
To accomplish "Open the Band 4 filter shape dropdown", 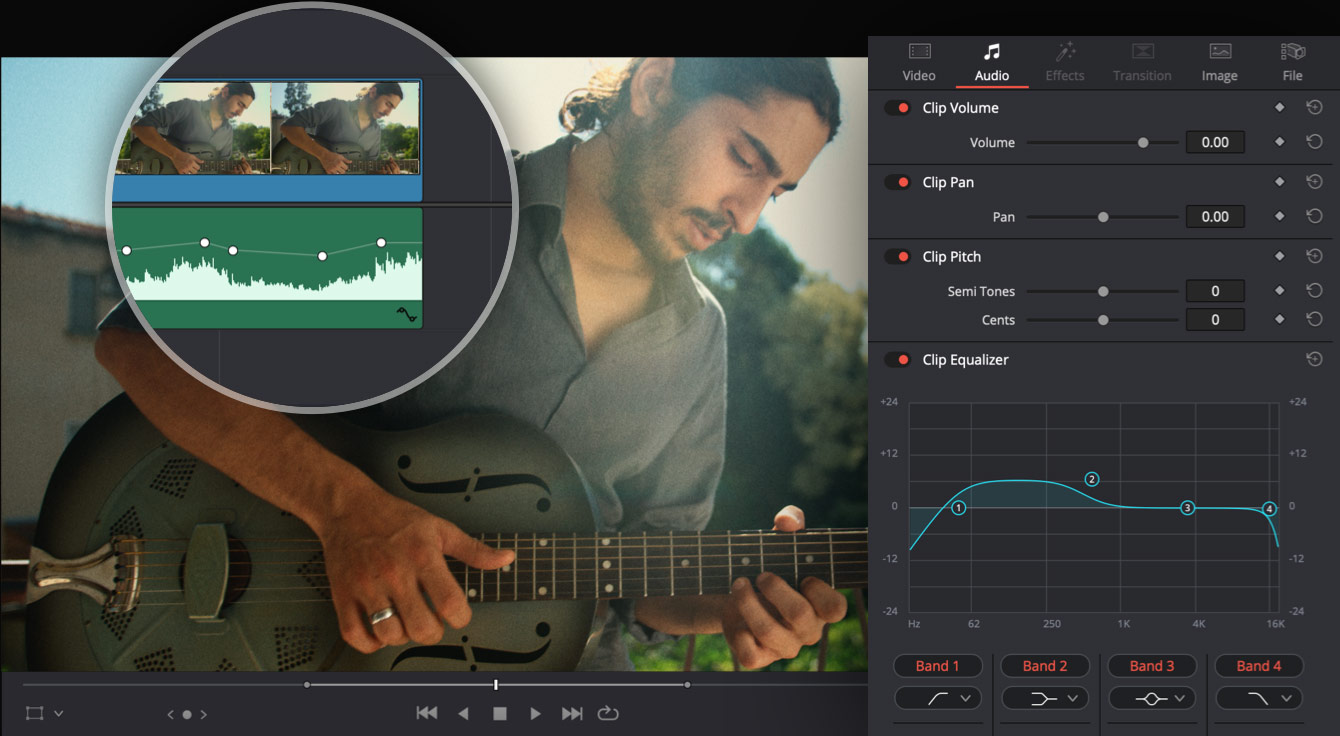I will coord(1258,698).
